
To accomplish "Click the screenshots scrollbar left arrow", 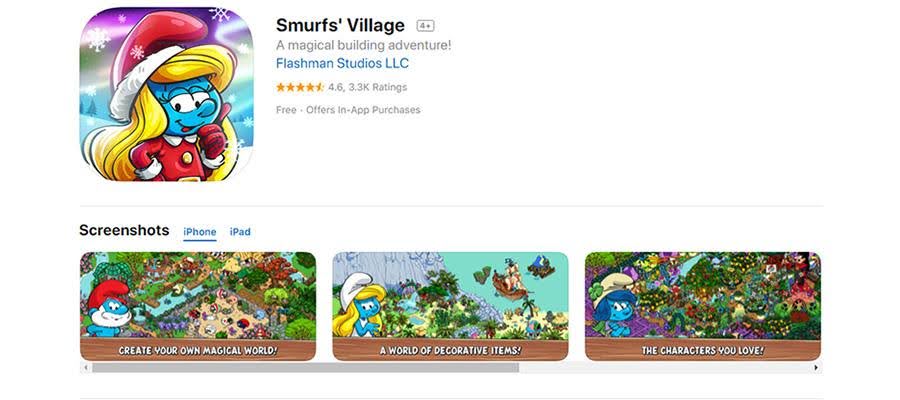I will (x=86, y=367).
